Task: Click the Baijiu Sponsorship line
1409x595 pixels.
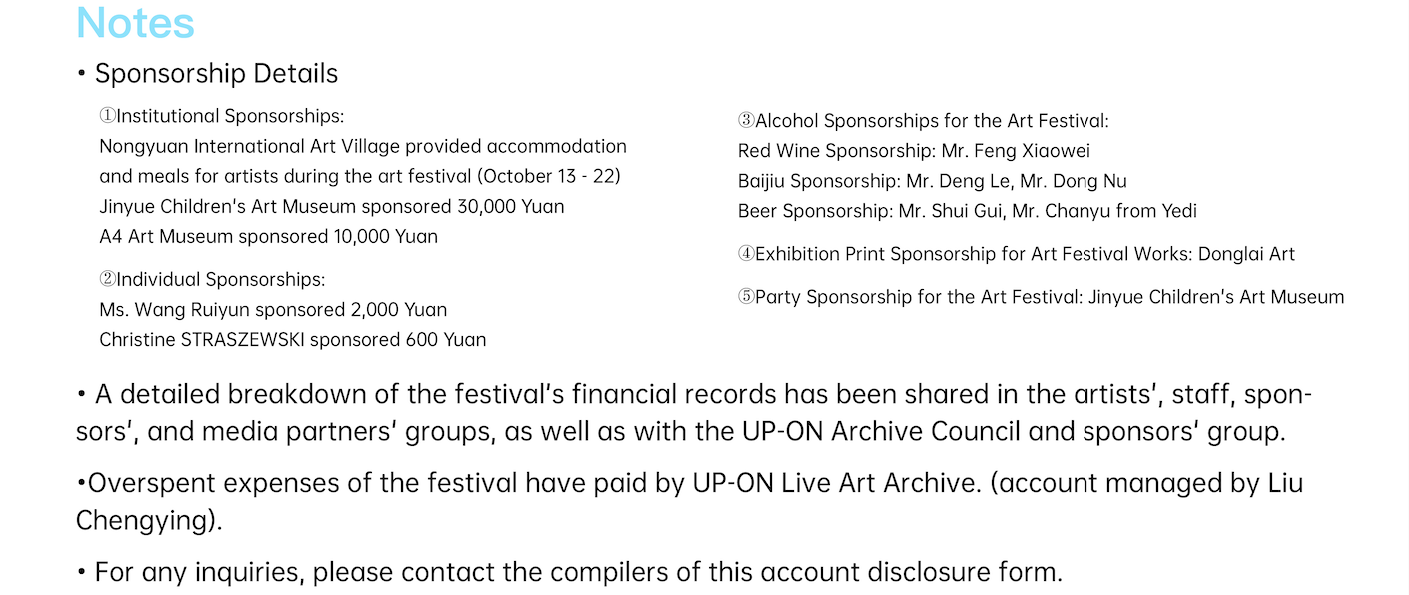Action: pyautogui.click(x=932, y=181)
